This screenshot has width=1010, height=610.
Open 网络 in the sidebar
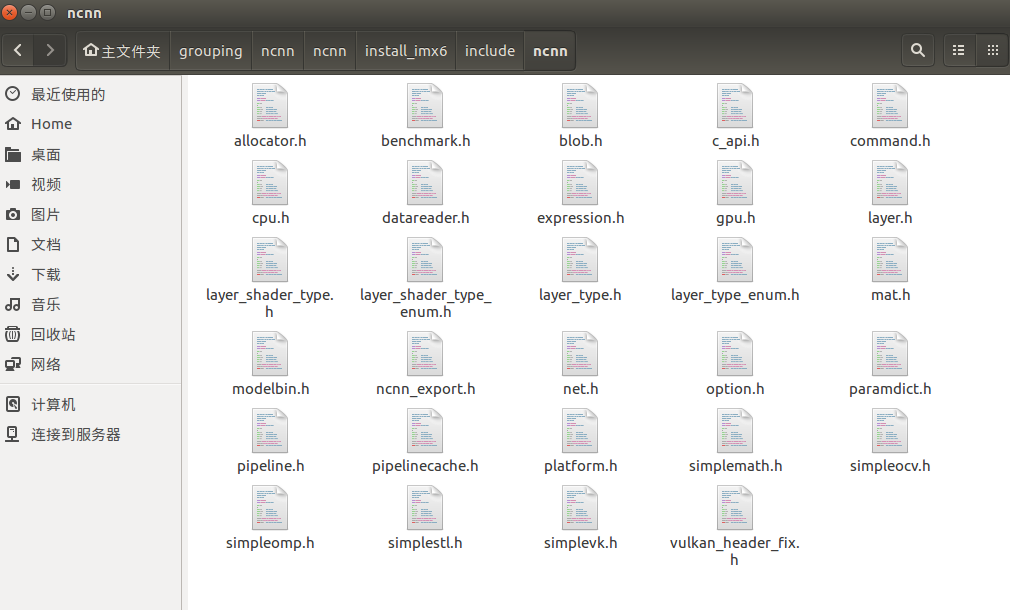(90, 365)
